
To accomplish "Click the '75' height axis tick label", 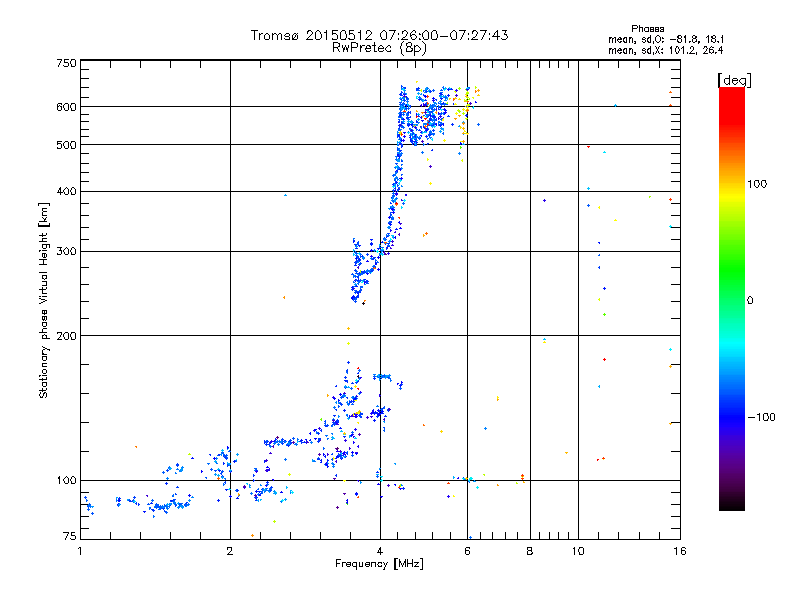I will point(70,536).
